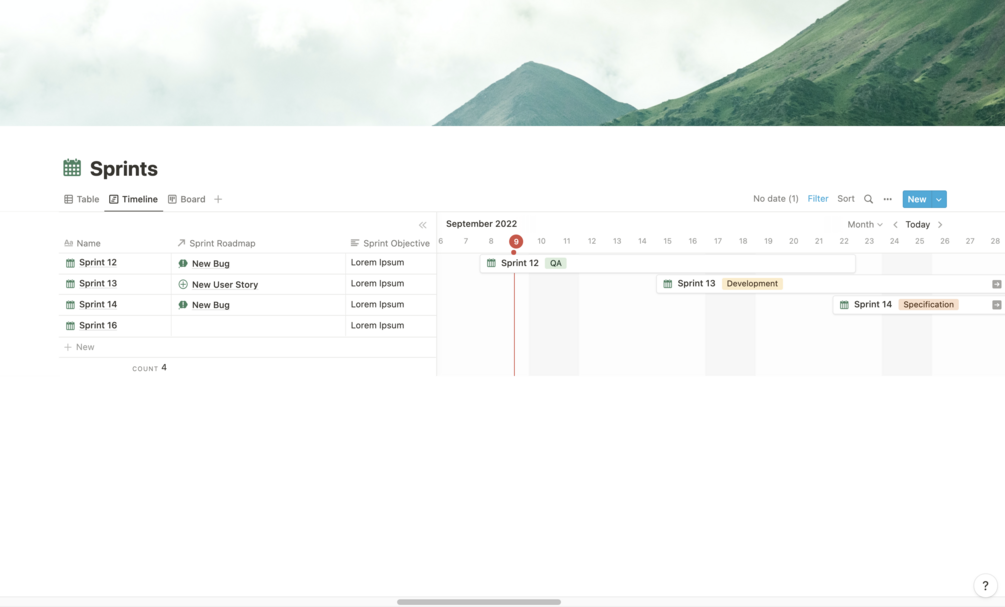1005x607 pixels.
Task: Click the mountain cover image
Action: (x=502, y=63)
